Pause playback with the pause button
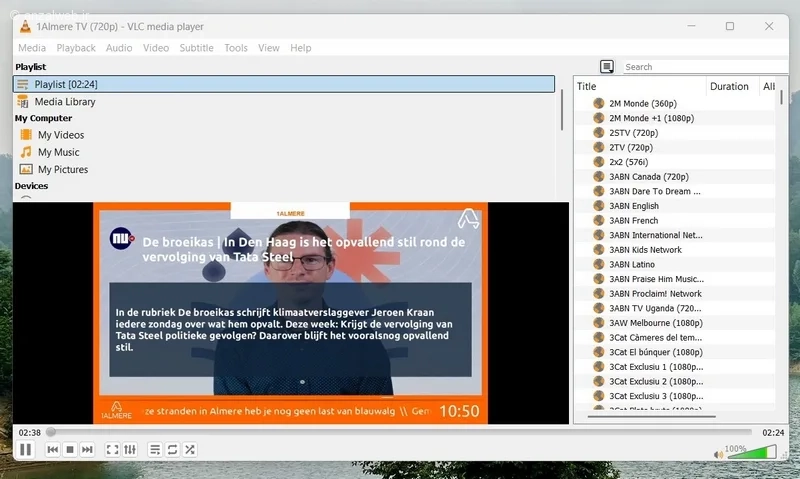 point(25,449)
